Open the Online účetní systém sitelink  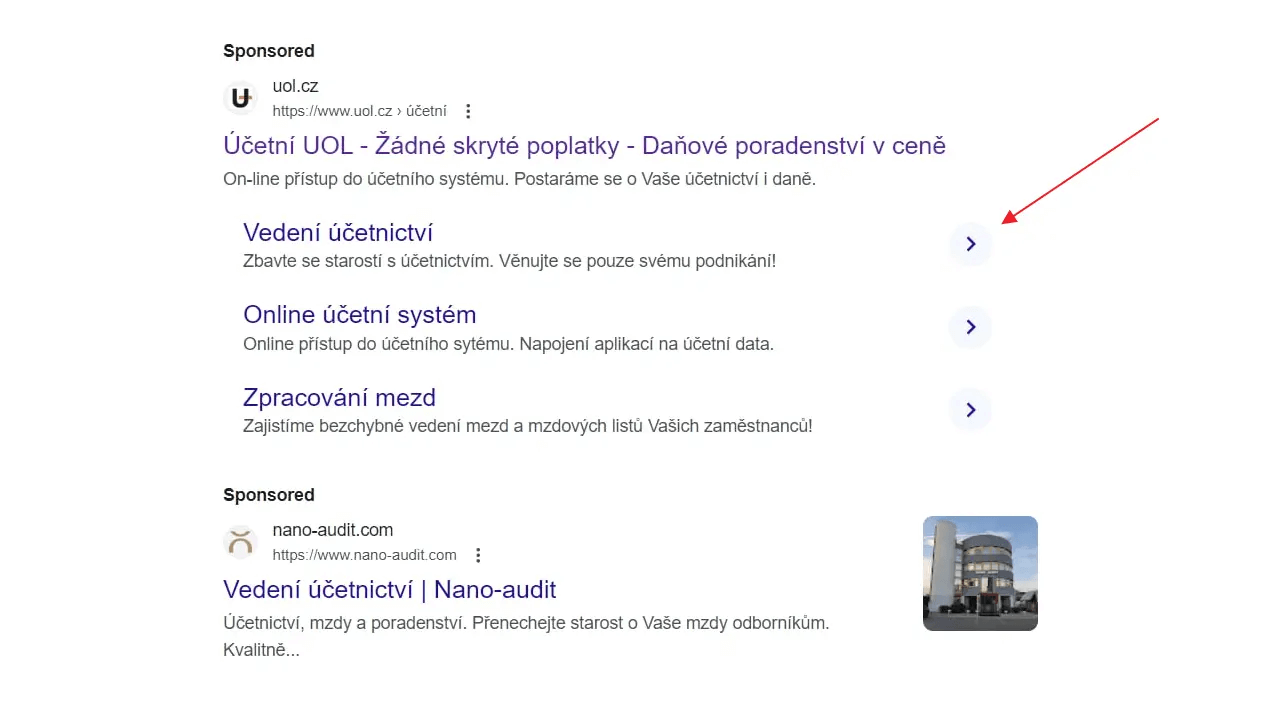coord(359,315)
